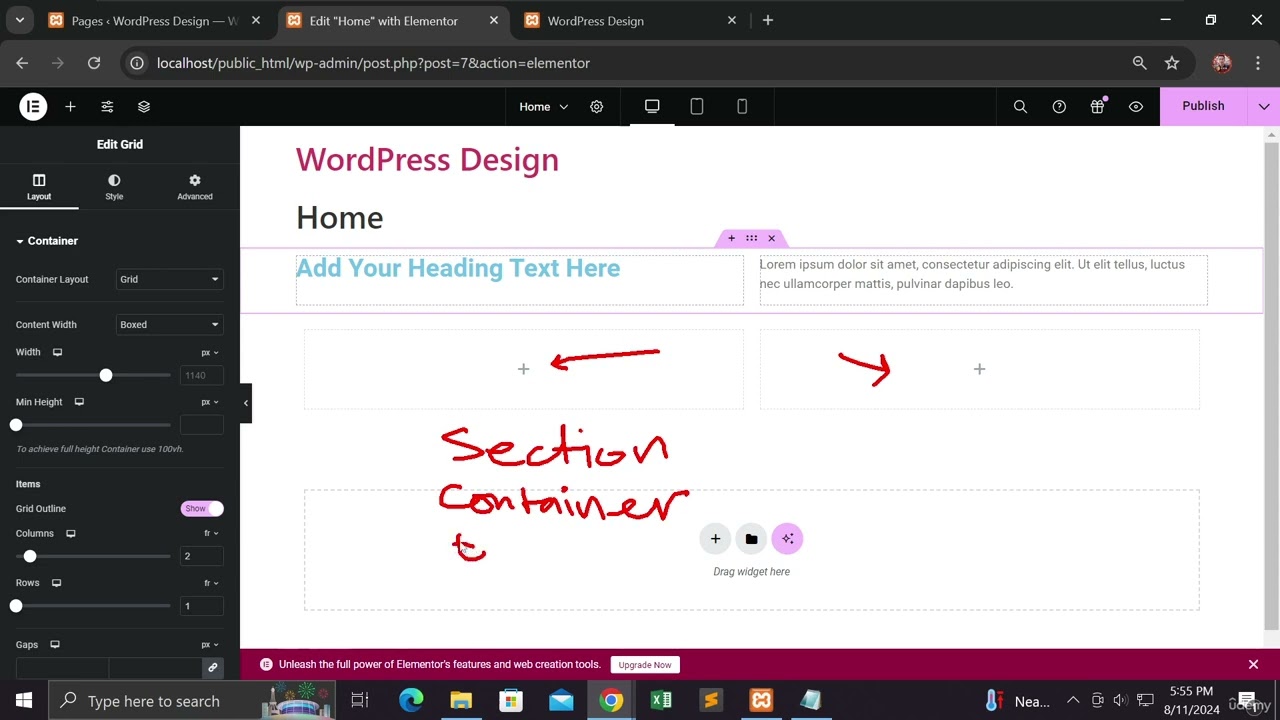Viewport: 1280px width, 720px height.
Task: Open Site Settings sliders icon
Action: [x=107, y=106]
